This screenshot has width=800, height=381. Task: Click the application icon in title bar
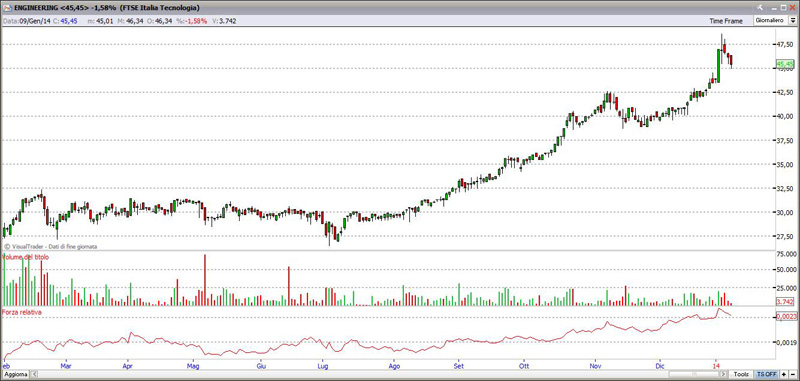click(x=8, y=8)
